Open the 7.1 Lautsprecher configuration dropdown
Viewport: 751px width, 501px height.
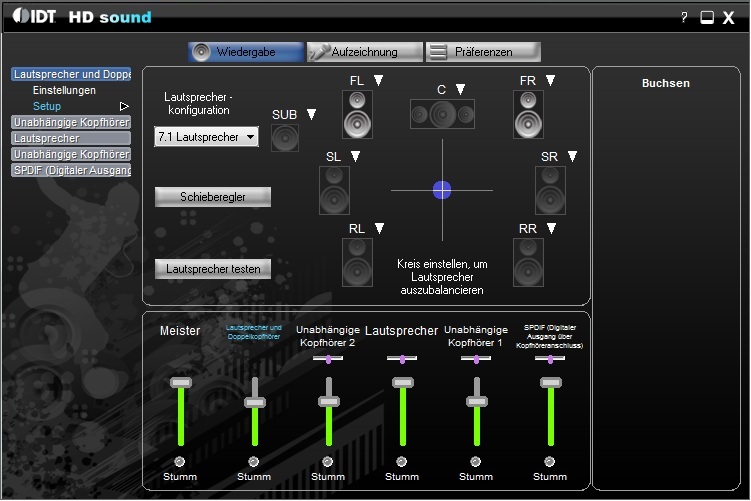tap(206, 137)
